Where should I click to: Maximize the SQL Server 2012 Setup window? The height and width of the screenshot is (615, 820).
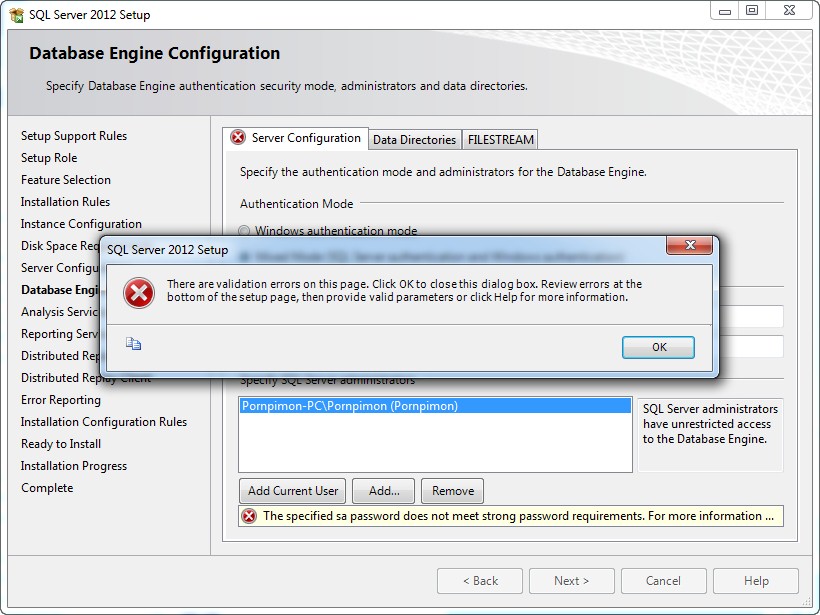tap(752, 11)
